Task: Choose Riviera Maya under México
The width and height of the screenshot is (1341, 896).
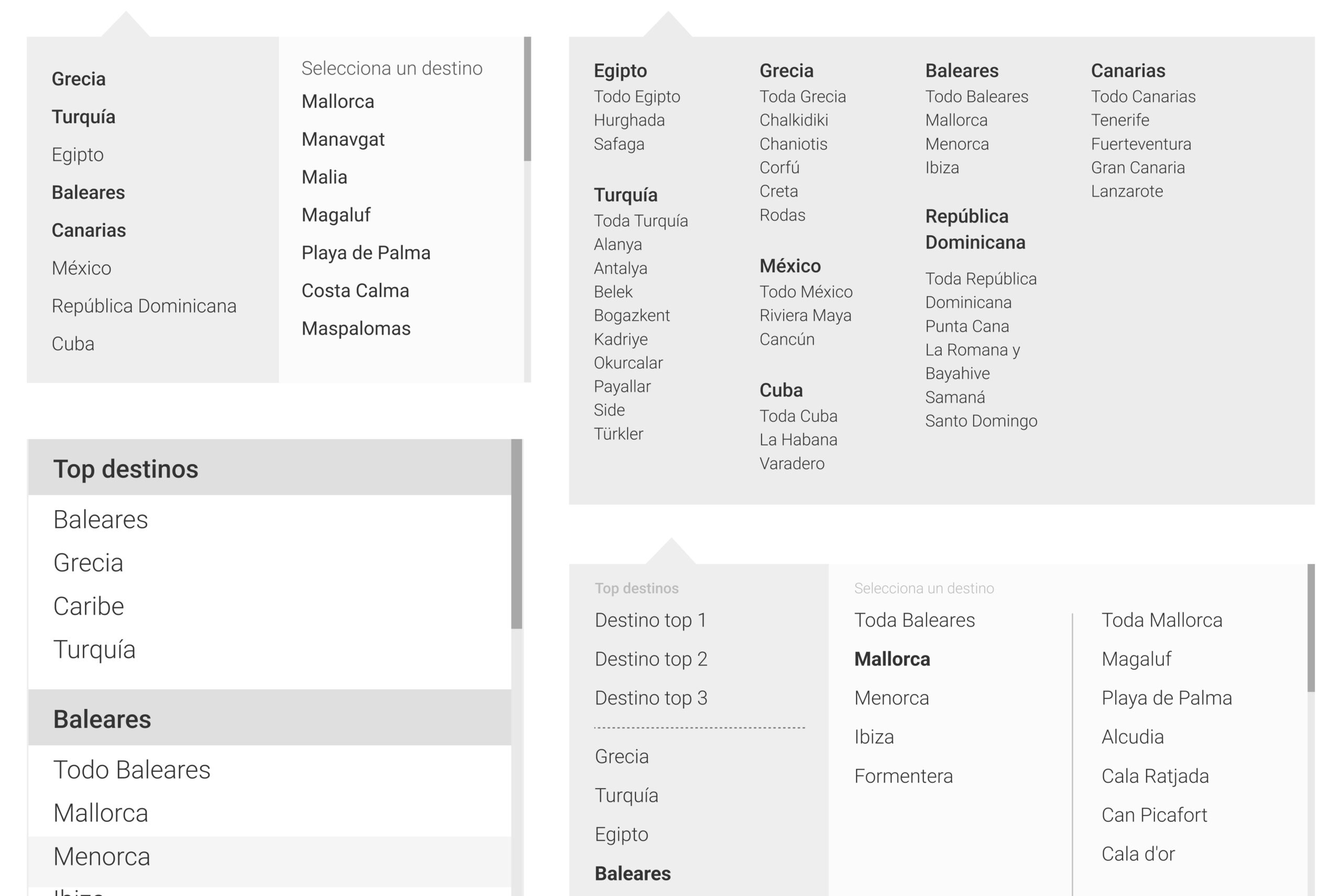Action: [x=805, y=315]
